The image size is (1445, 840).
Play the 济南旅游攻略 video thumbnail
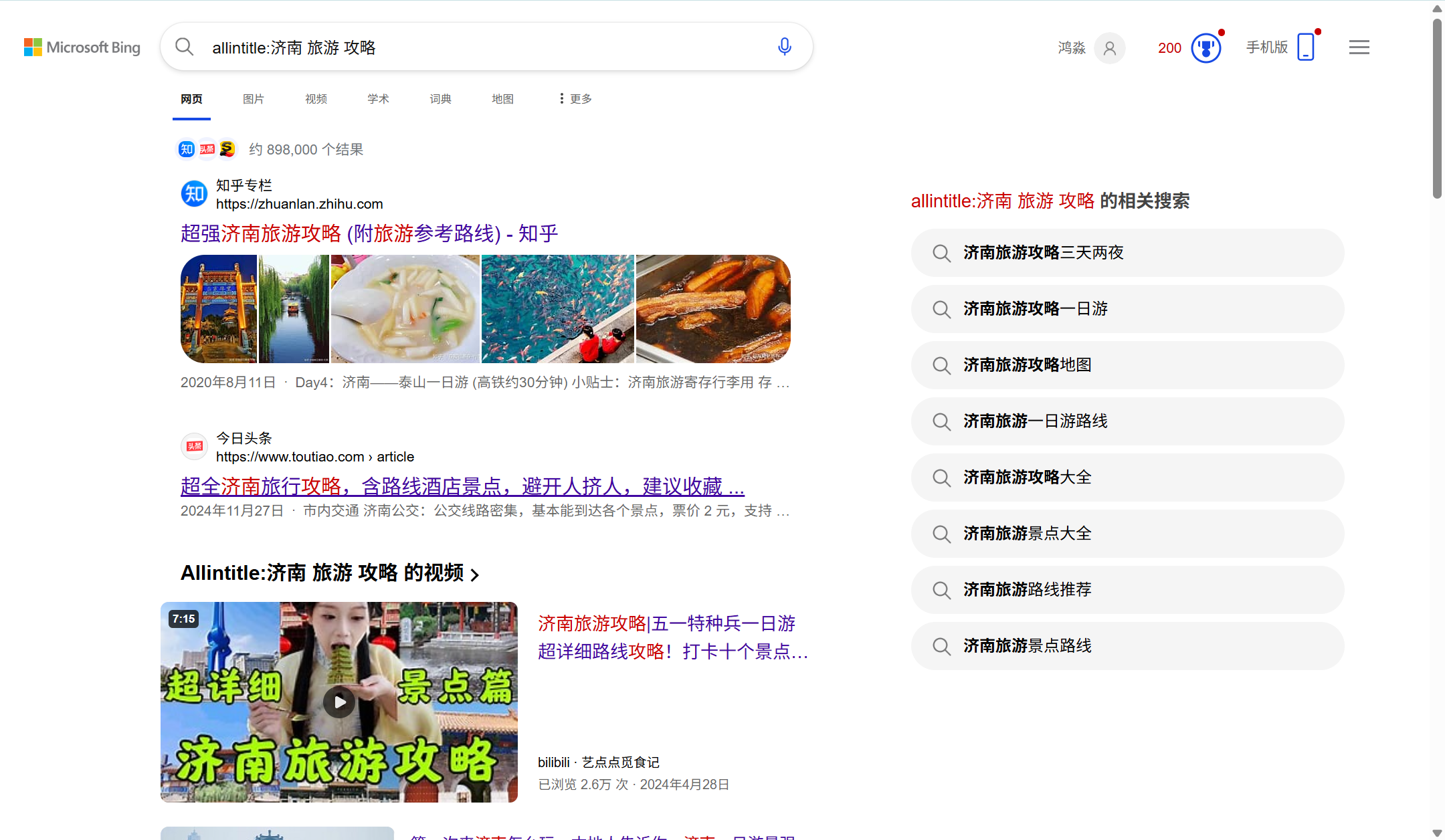coord(339,702)
